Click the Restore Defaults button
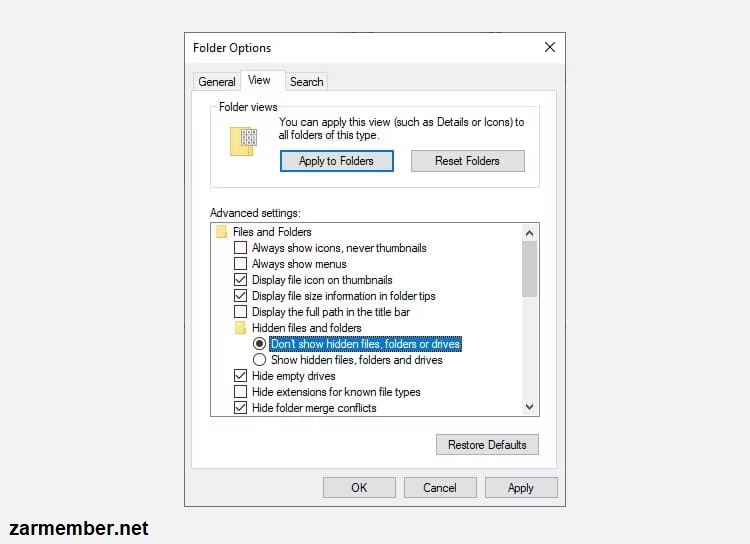This screenshot has height=544, width=750. [487, 444]
